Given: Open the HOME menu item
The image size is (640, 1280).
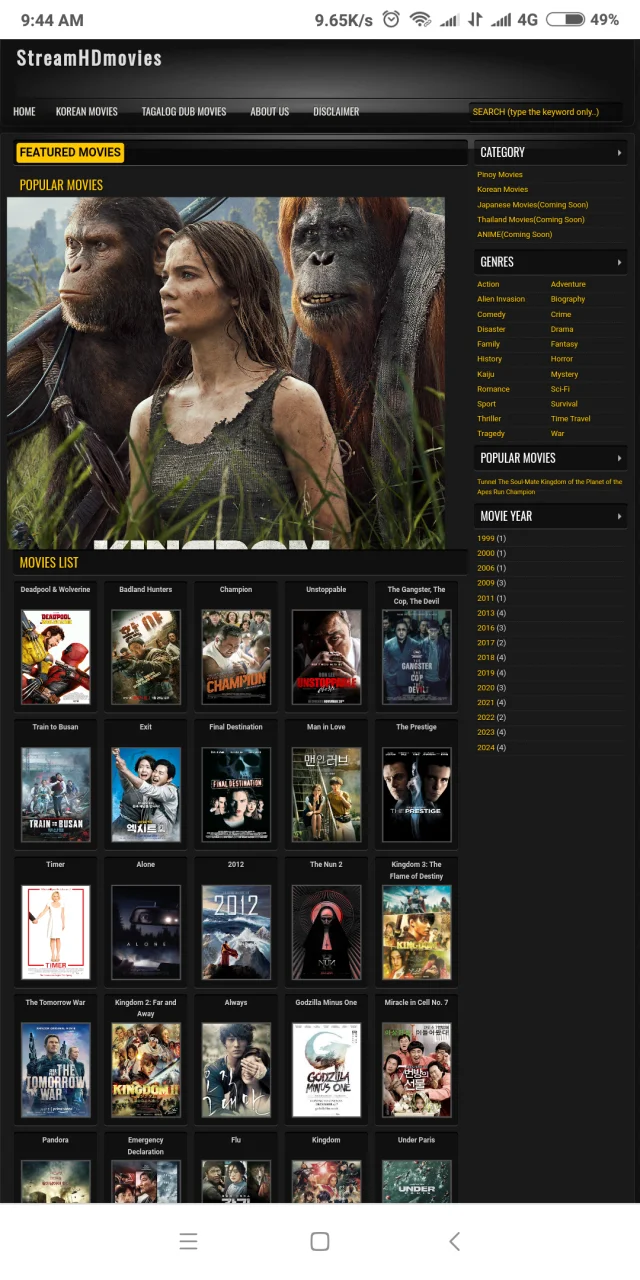Looking at the screenshot, I should (x=24, y=111).
